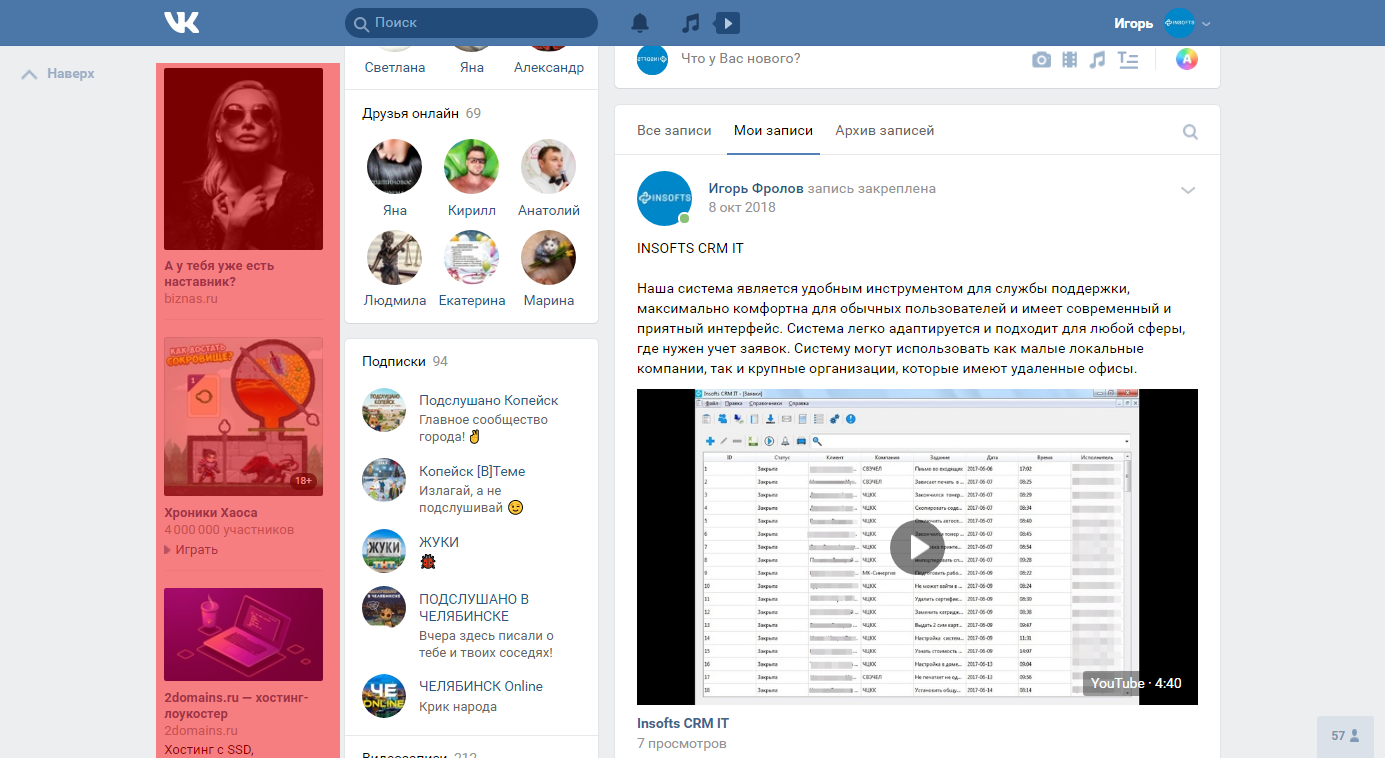Open the Игорь profile menu
1400x758 pixels.
coord(1163,23)
